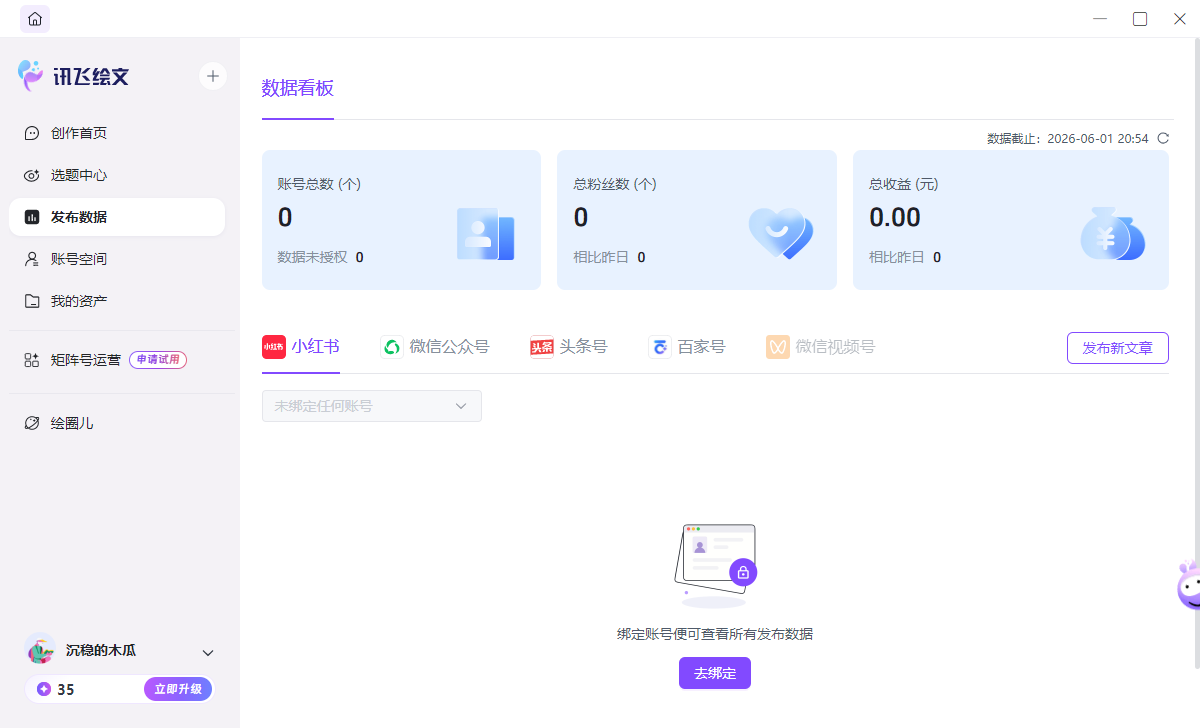Click the 立即升级 upgrade button
This screenshot has height=728, width=1200.
[178, 689]
